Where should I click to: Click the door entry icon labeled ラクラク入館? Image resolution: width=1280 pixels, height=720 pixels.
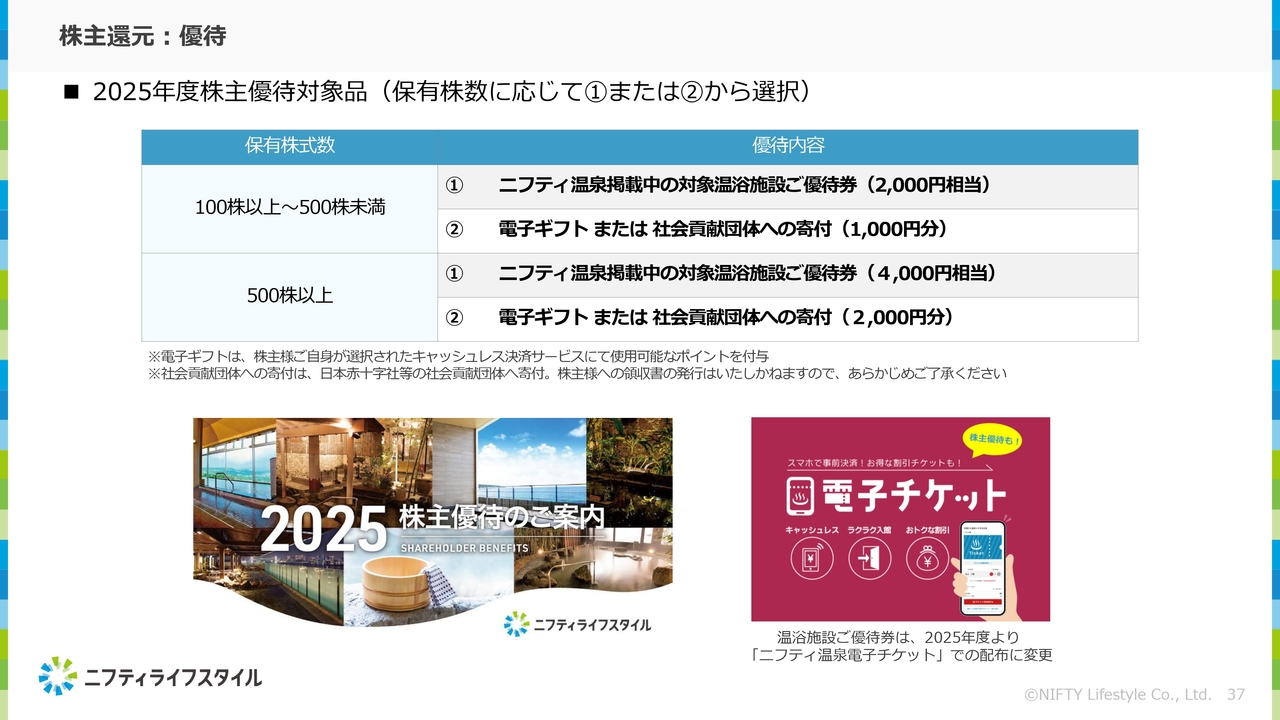pyautogui.click(x=869, y=559)
